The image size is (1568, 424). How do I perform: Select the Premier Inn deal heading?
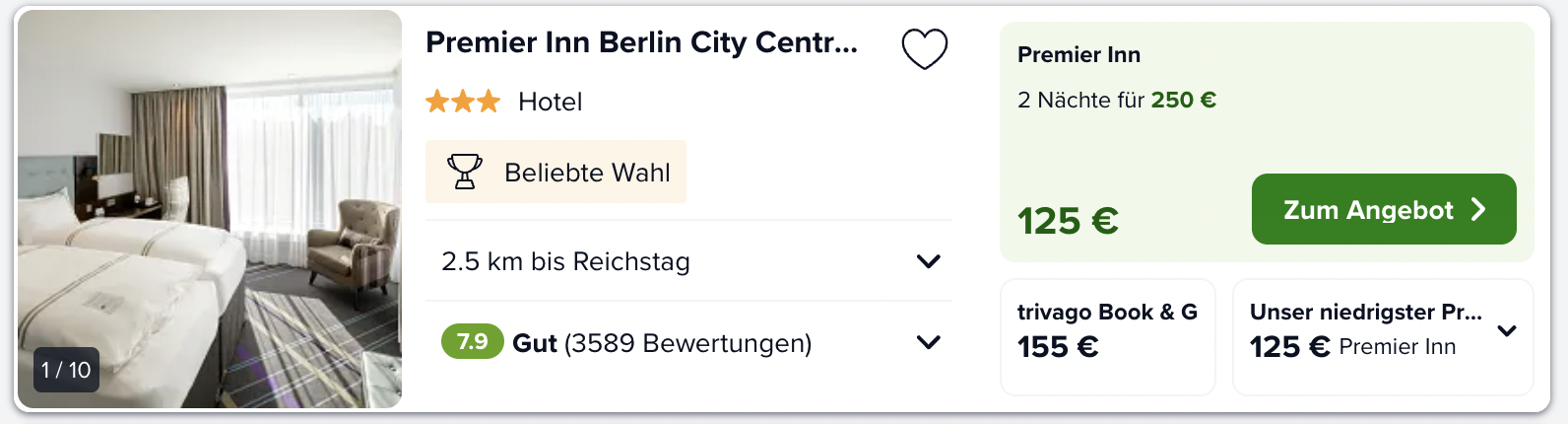1078,55
